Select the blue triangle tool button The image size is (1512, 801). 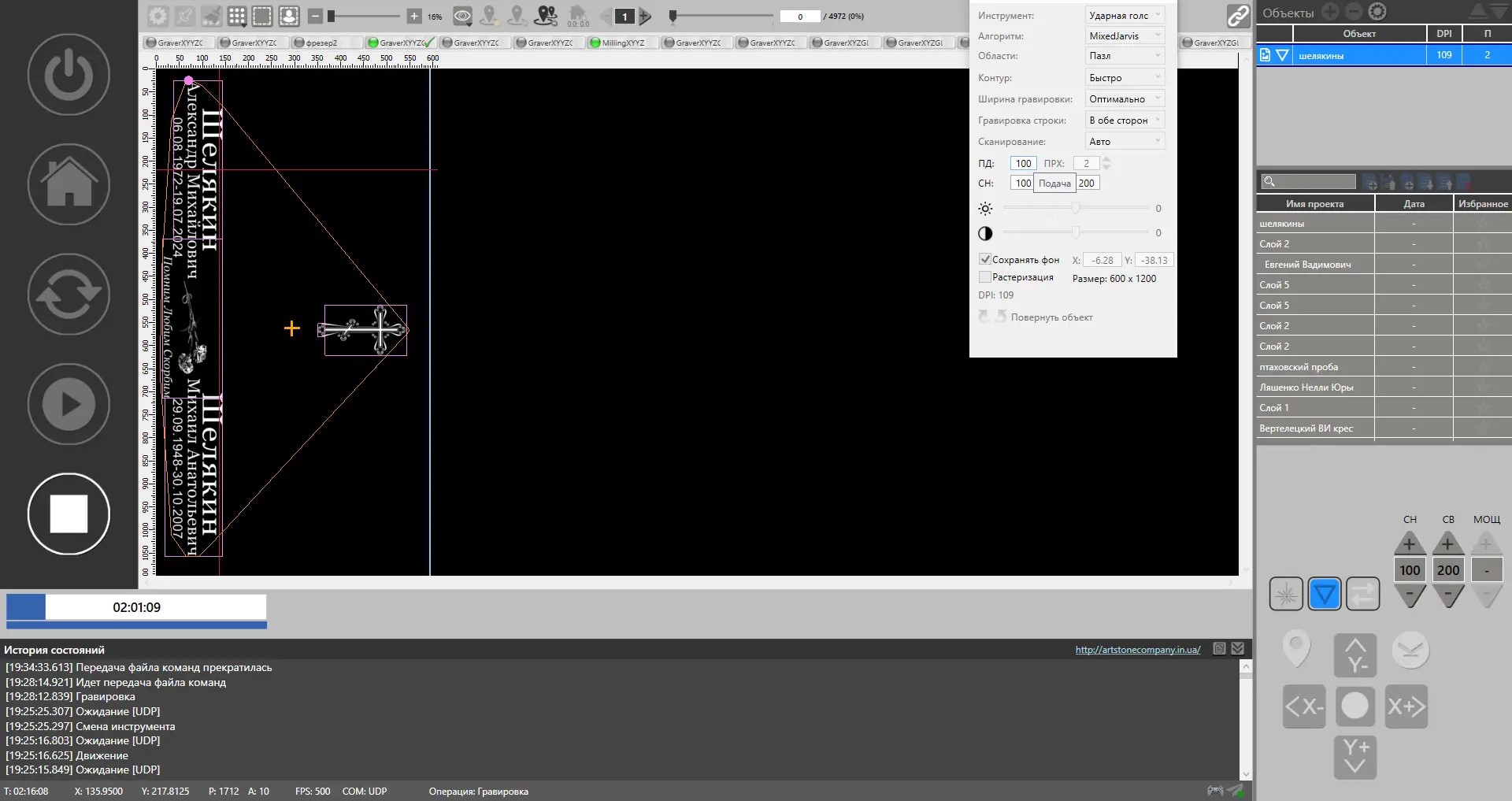pyautogui.click(x=1325, y=594)
